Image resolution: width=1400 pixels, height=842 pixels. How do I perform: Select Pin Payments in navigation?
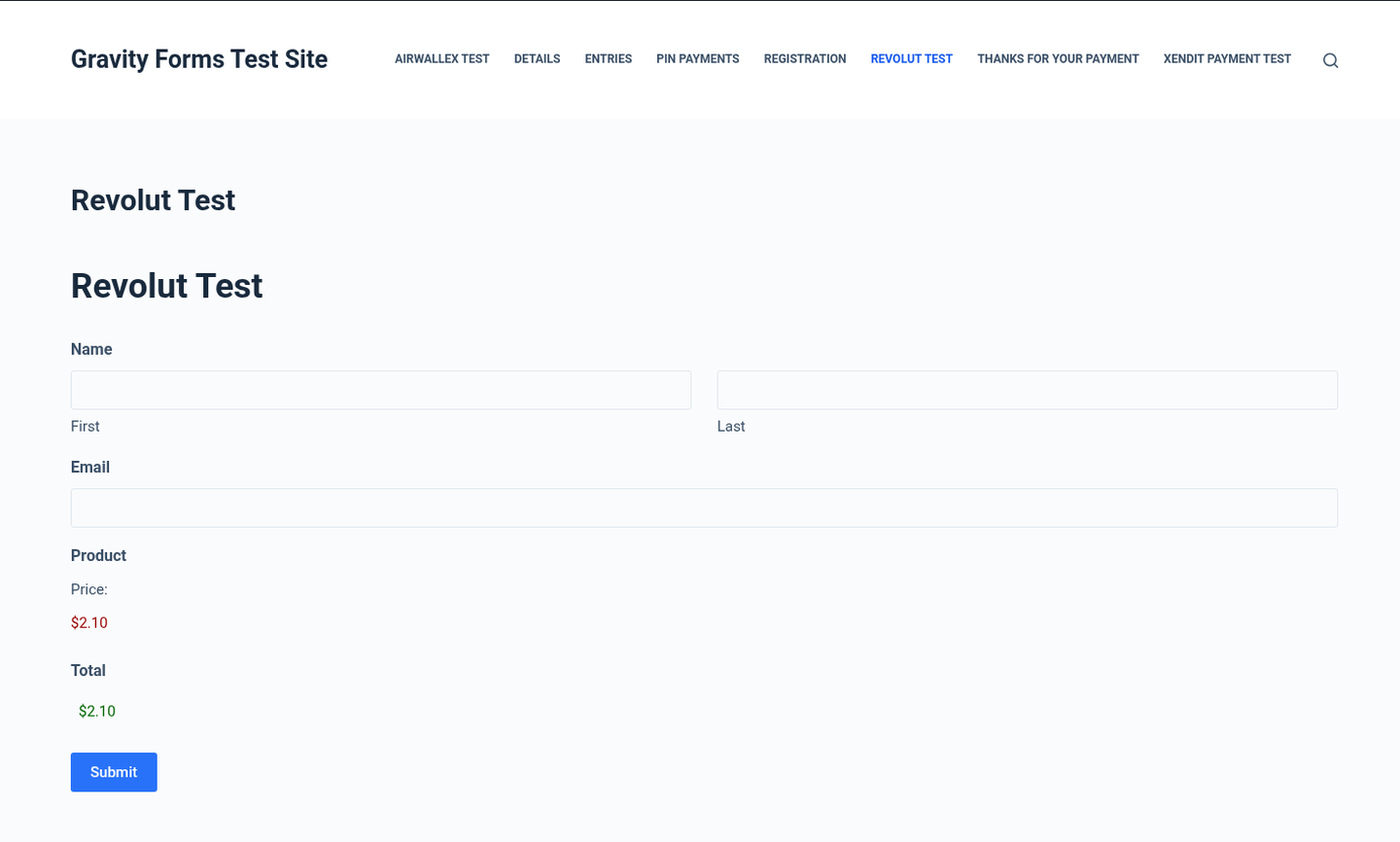pyautogui.click(x=698, y=59)
